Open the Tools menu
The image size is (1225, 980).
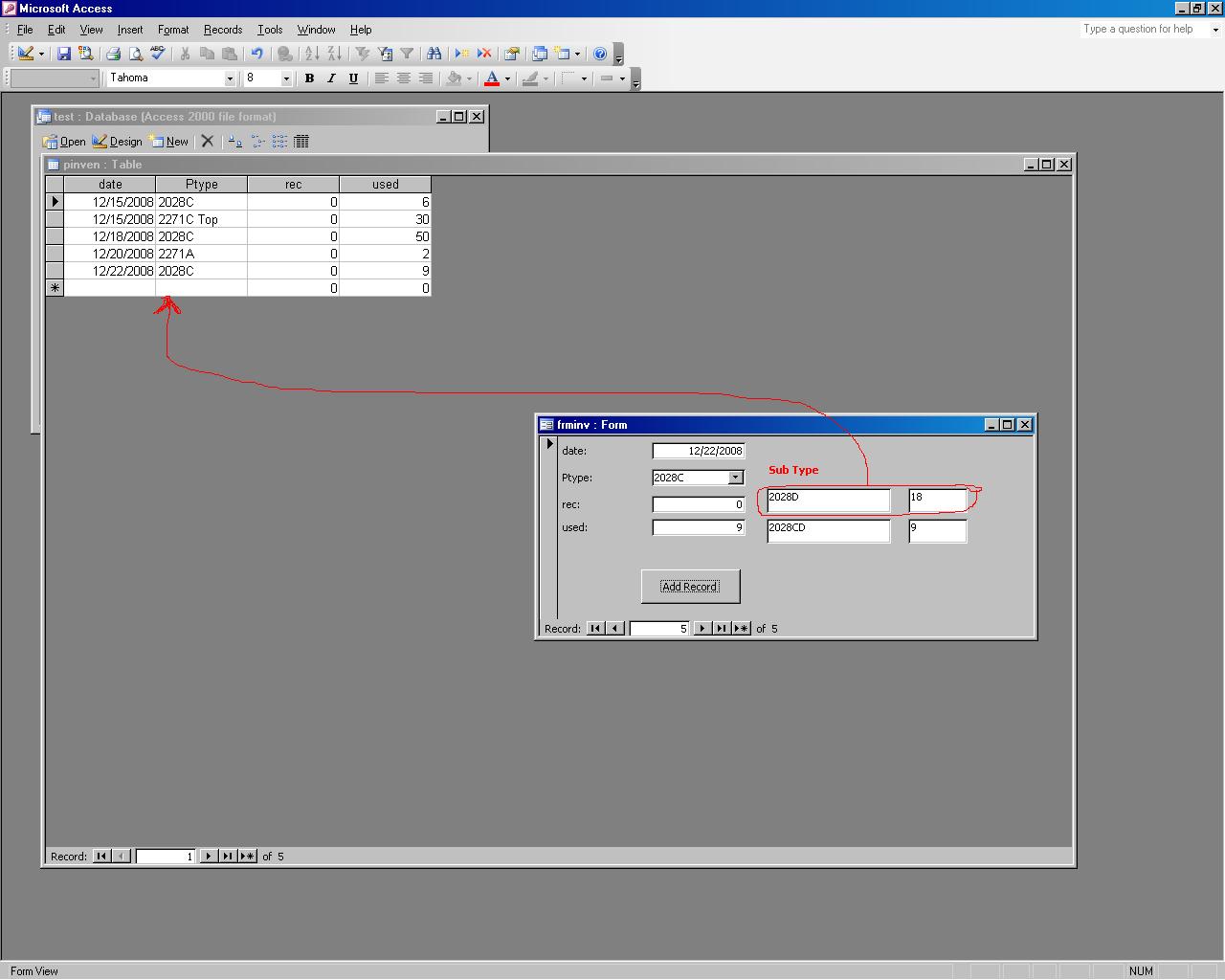coord(269,30)
